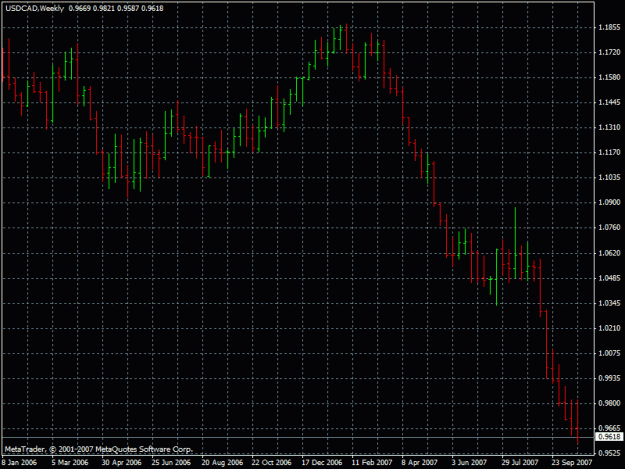Click the 23 Sep 2007 date label
Viewport: 625px width, 469px height.
point(572,463)
